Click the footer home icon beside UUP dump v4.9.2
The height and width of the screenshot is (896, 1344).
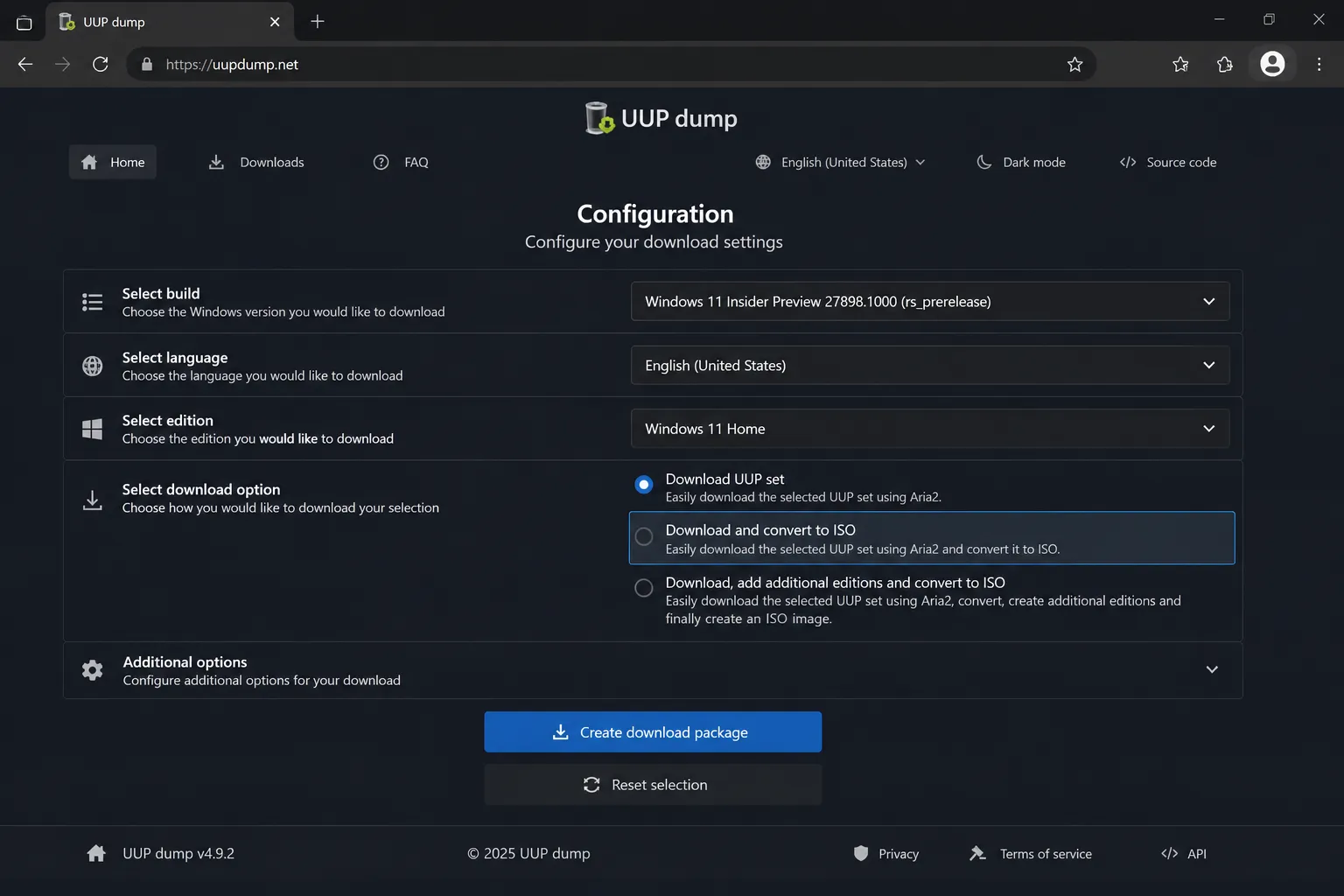(96, 853)
